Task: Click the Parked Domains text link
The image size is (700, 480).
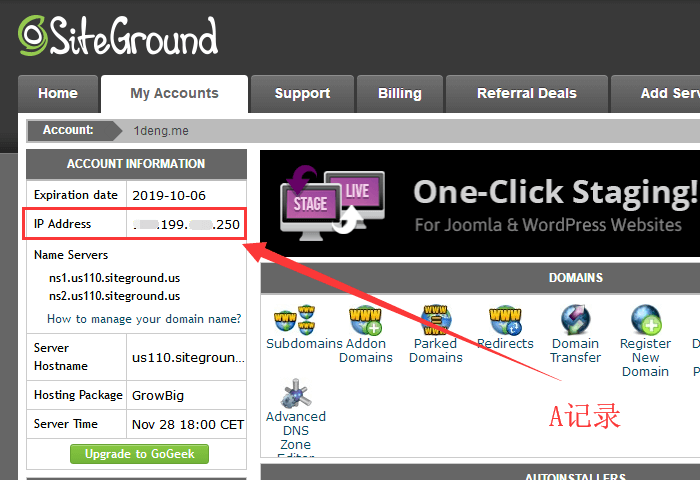Action: tap(436, 351)
